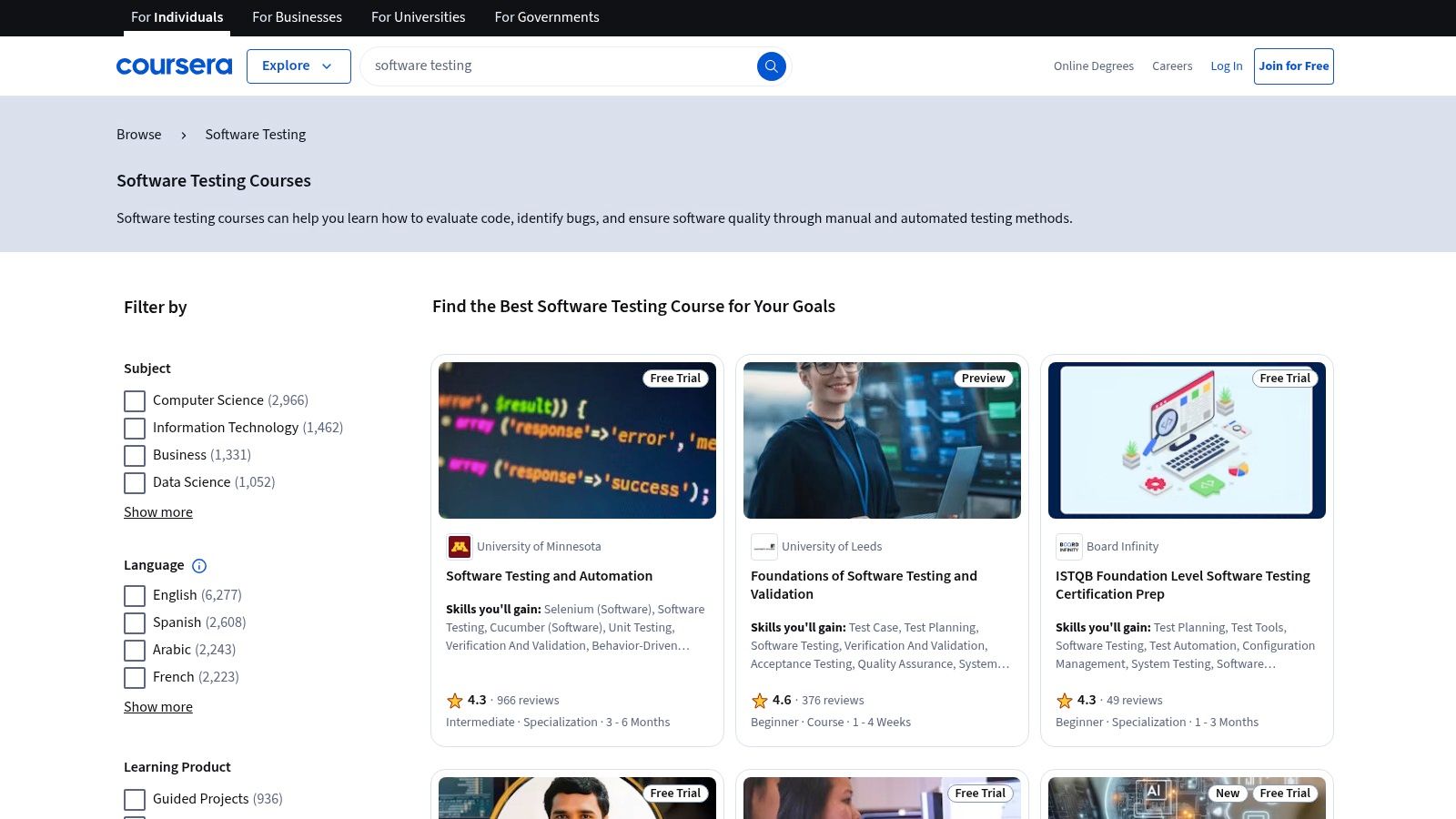Click the Software Testing breadcrumb
This screenshot has width=1456, height=819.
point(255,135)
